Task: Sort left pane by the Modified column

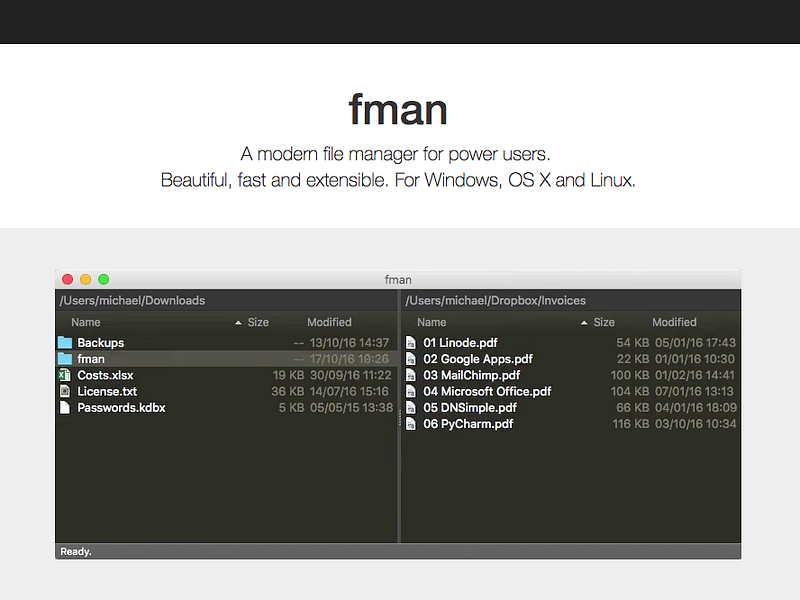Action: 329,322
